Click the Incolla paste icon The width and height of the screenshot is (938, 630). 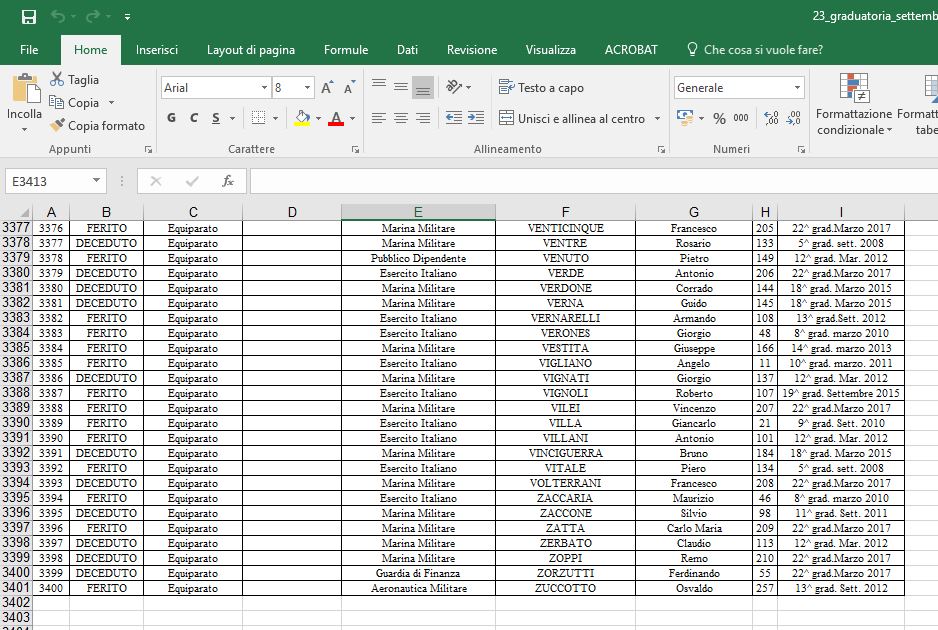26,89
